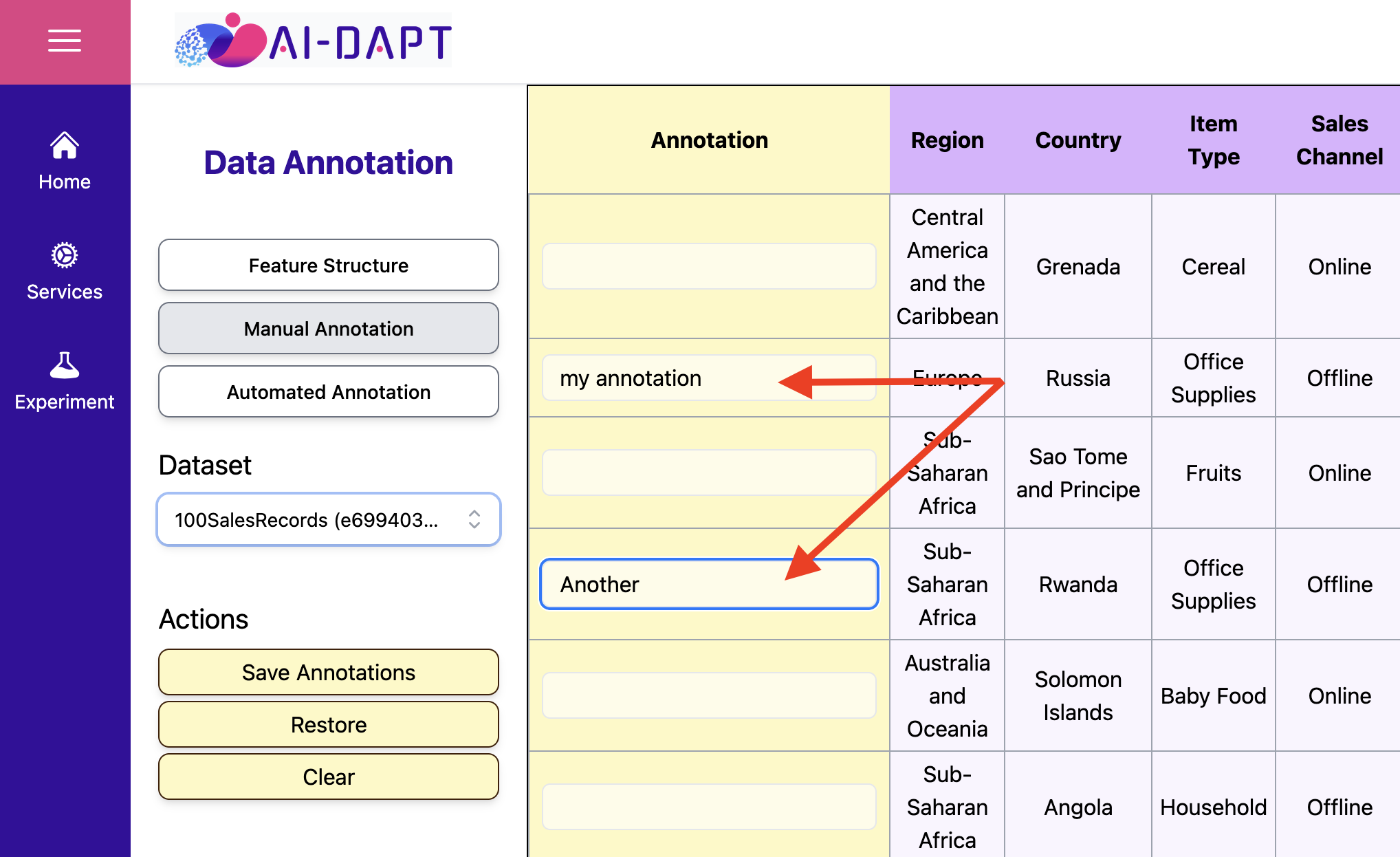Viewport: 1400px width, 857px height.
Task: Select the 'Another' annotation field
Action: click(x=709, y=584)
